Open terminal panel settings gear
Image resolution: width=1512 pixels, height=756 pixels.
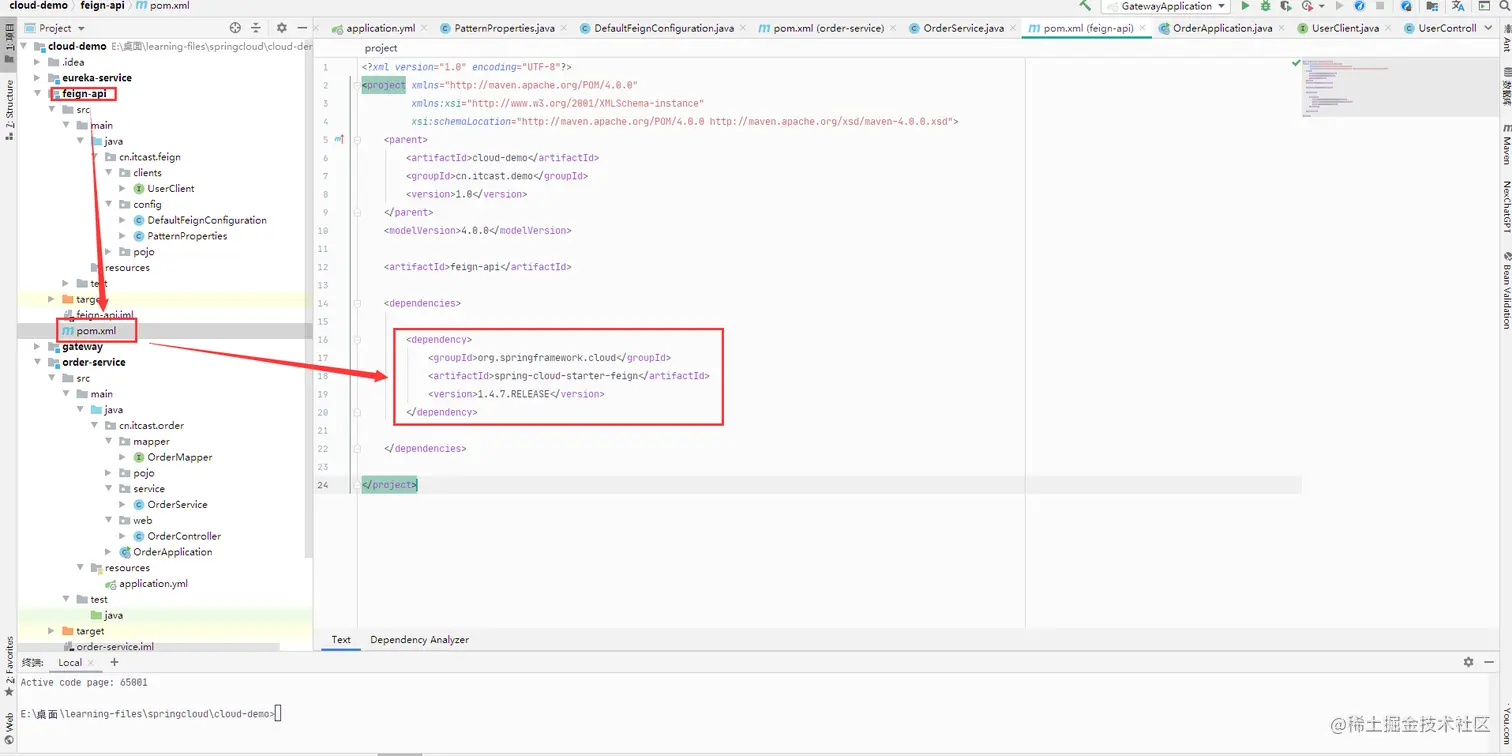tap(1468, 662)
